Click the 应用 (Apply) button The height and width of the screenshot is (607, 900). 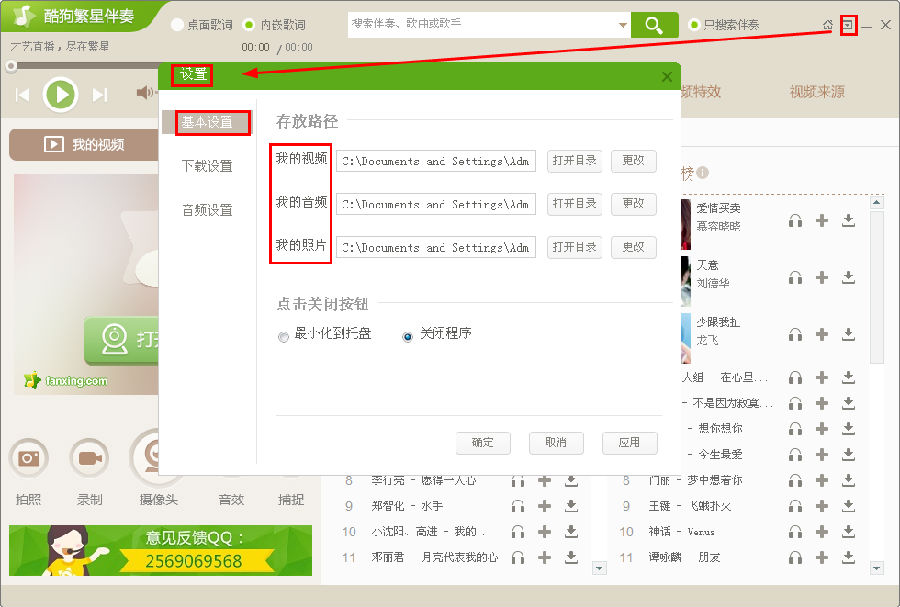point(629,443)
